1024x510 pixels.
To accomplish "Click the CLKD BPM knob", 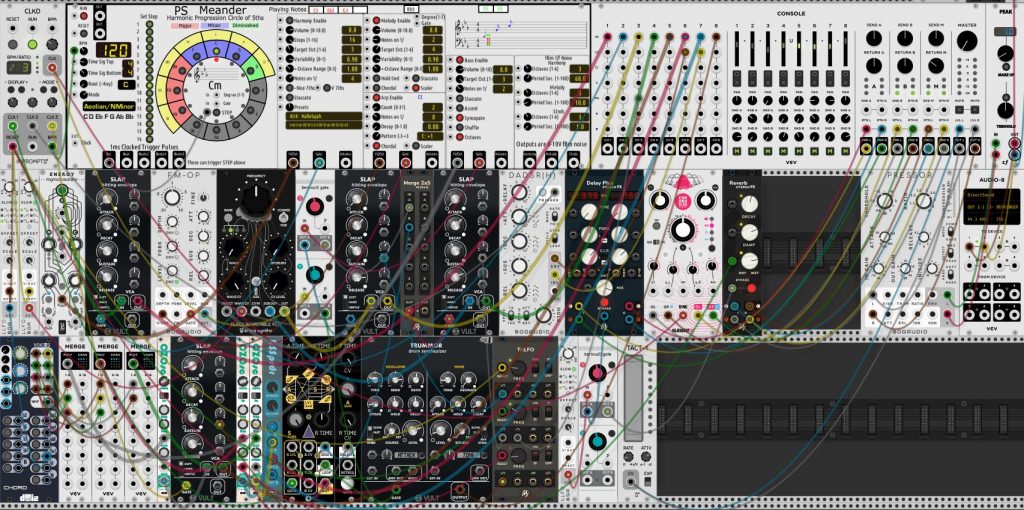I will pyautogui.click(x=52, y=43).
